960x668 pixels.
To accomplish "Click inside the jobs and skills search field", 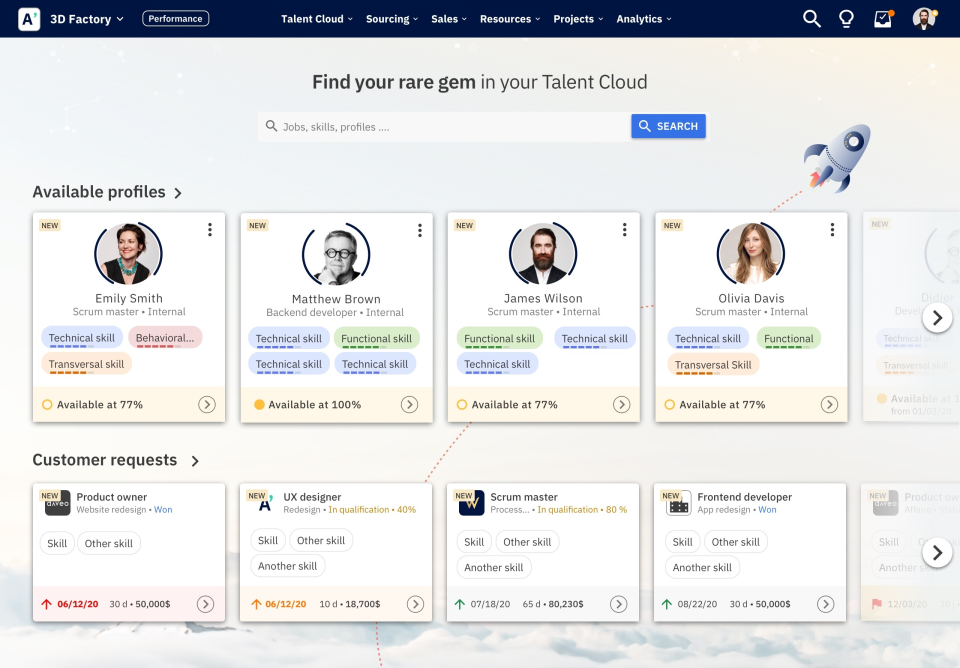I will [440, 125].
